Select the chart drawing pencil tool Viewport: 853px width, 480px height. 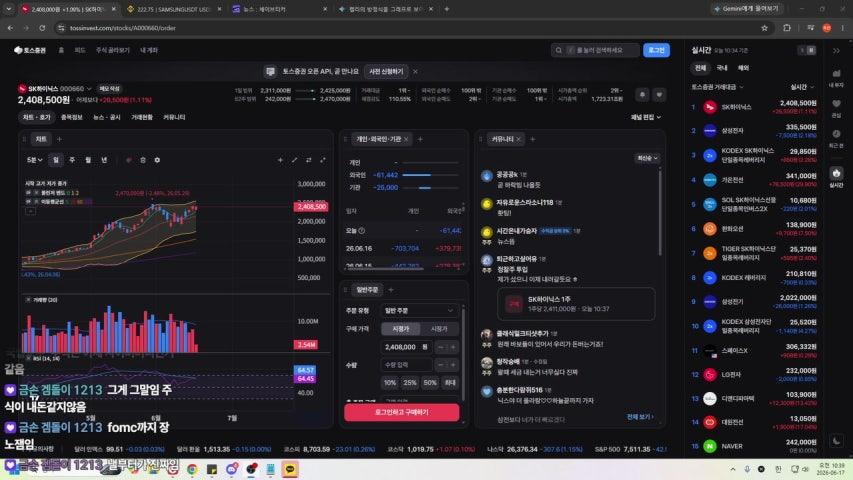pyautogui.click(x=294, y=160)
